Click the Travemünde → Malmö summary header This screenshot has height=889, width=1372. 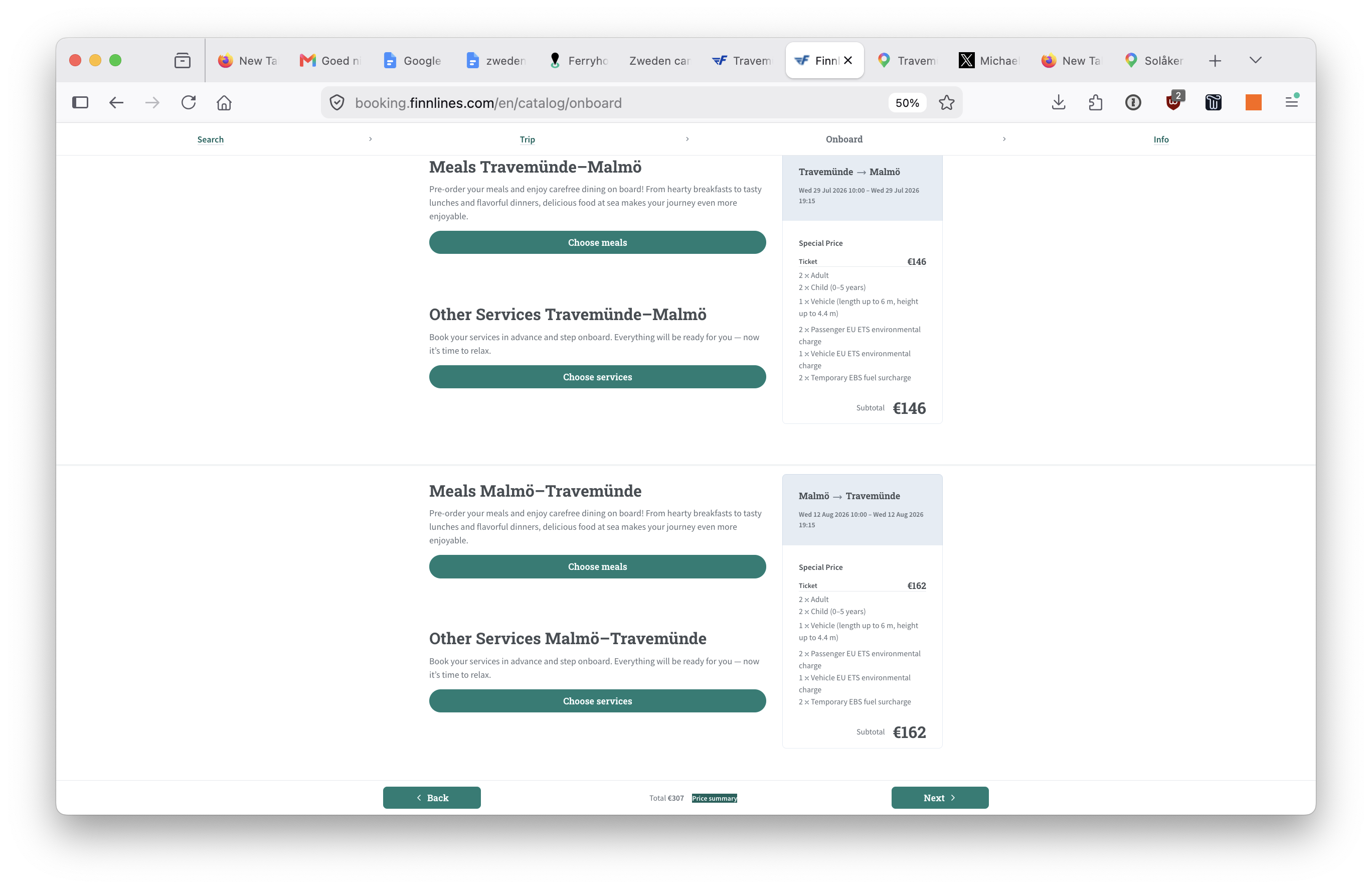[849, 172]
